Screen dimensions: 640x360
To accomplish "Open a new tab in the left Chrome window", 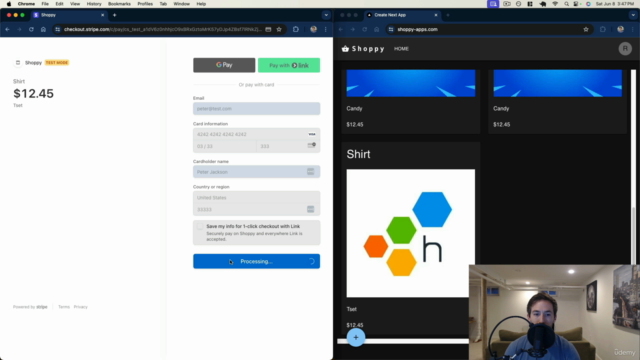I will click(115, 15).
